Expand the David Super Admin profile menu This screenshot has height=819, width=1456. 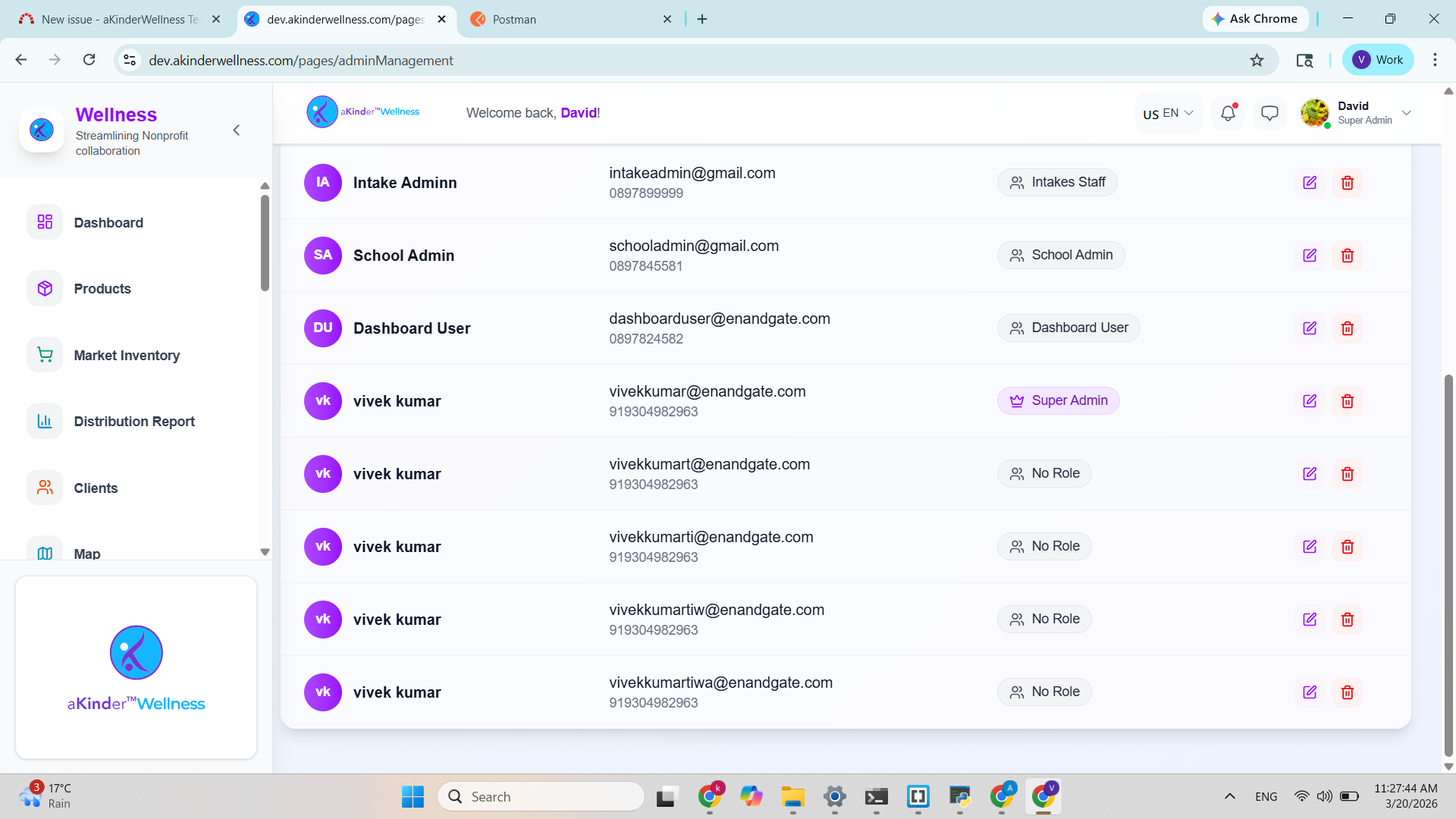[x=1407, y=113]
